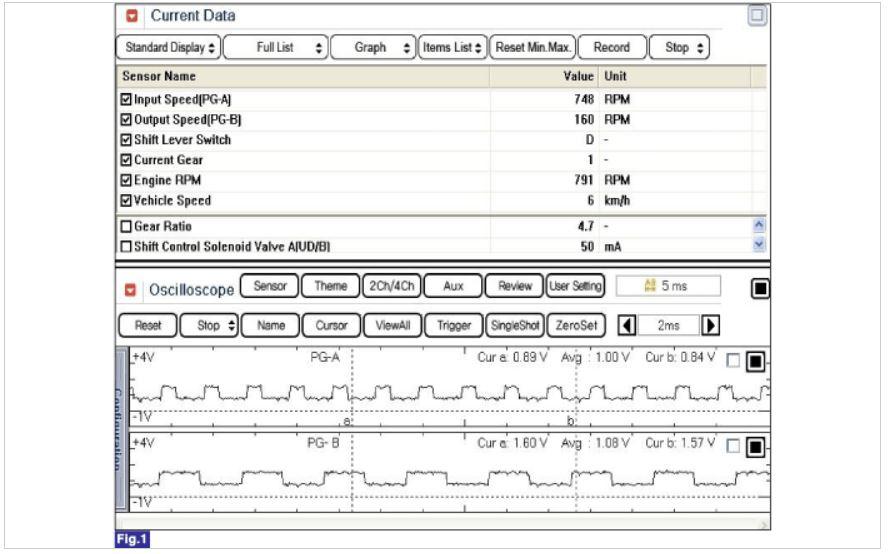The width and height of the screenshot is (891, 554).
Task: Uncheck Current Gear checkbox
Action: coord(126,160)
